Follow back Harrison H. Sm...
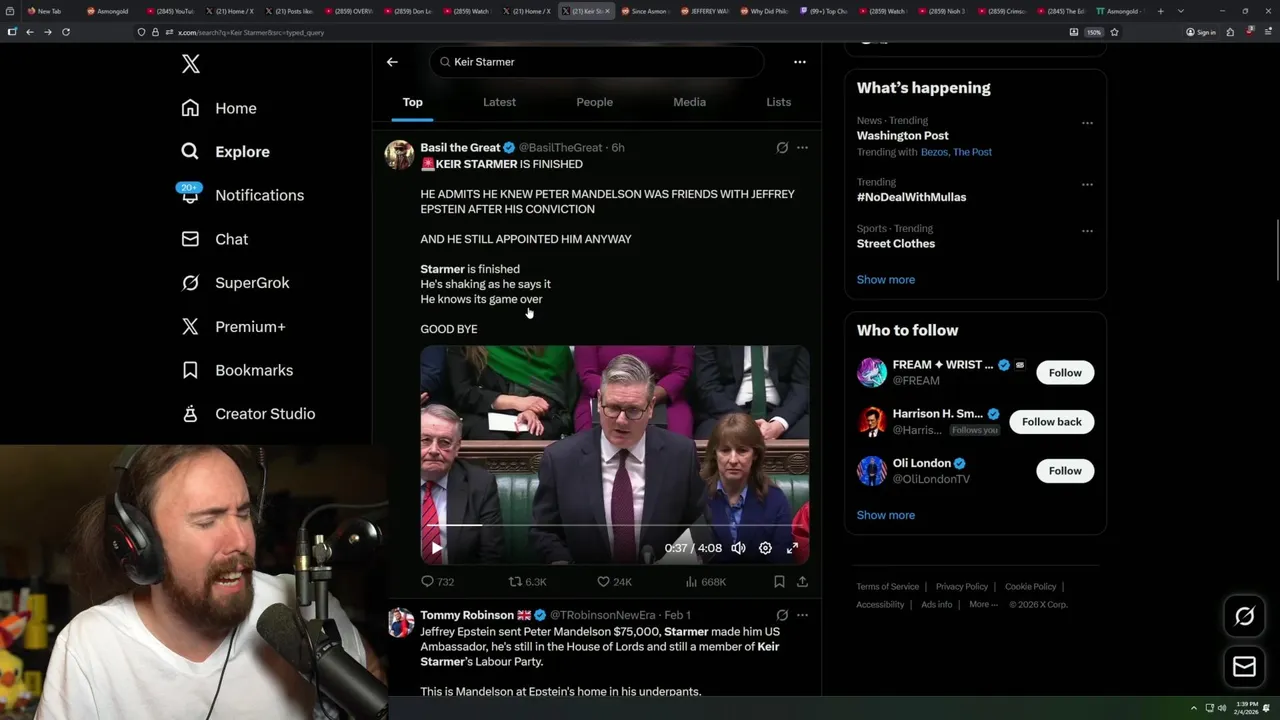This screenshot has width=1280, height=720. [x=1052, y=422]
